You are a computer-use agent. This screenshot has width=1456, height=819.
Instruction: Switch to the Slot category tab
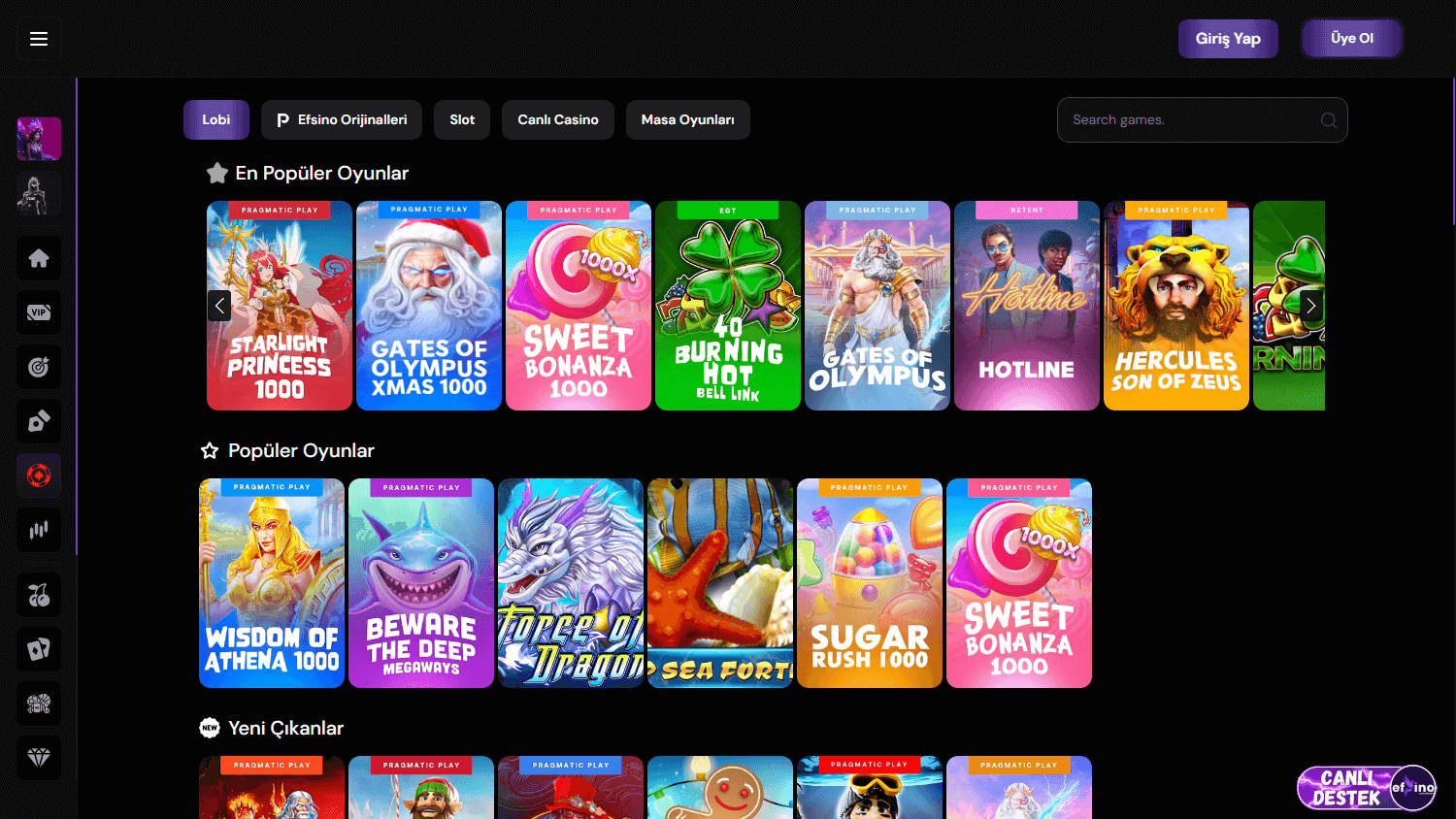(462, 119)
